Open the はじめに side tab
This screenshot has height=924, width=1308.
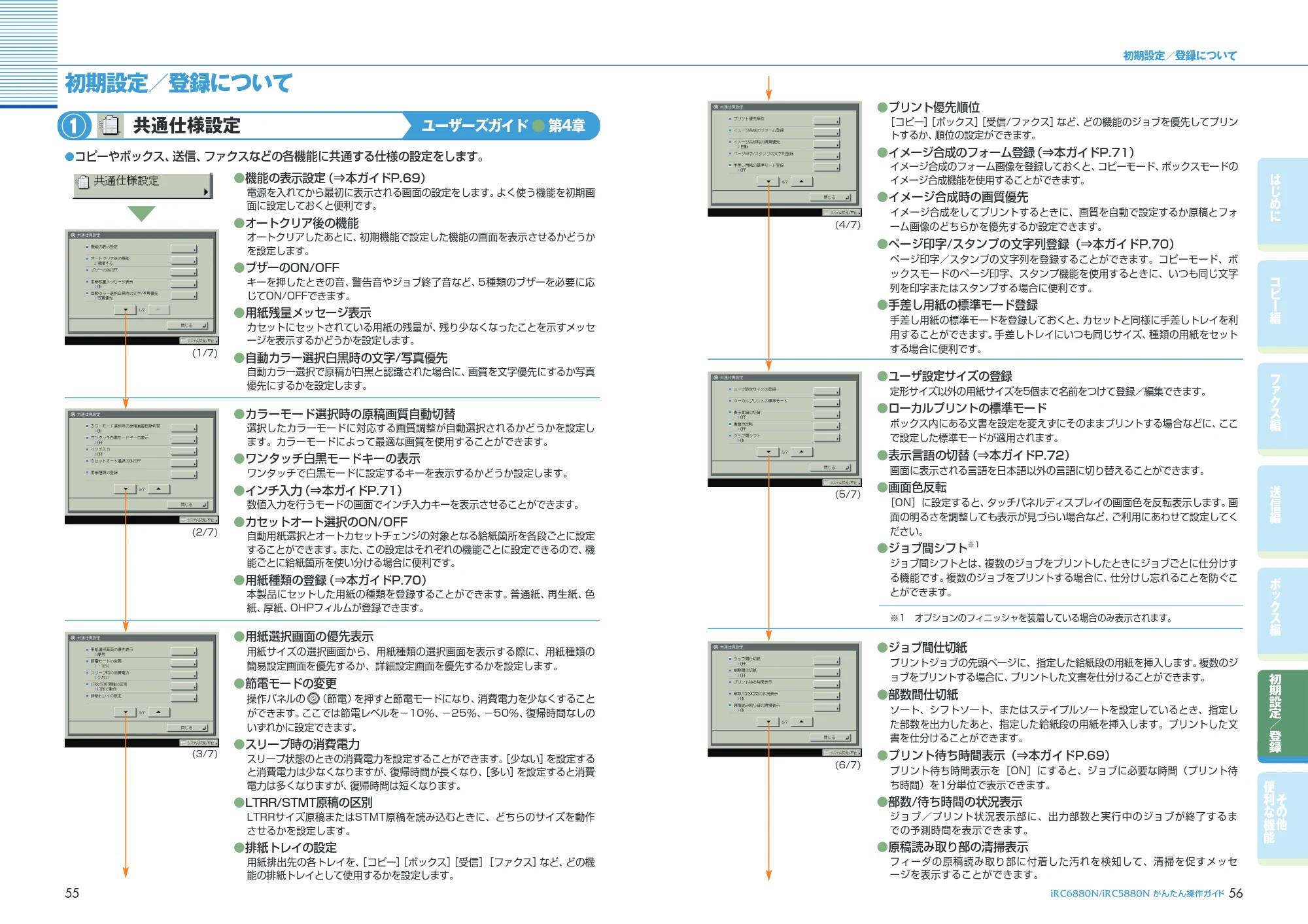[1282, 204]
